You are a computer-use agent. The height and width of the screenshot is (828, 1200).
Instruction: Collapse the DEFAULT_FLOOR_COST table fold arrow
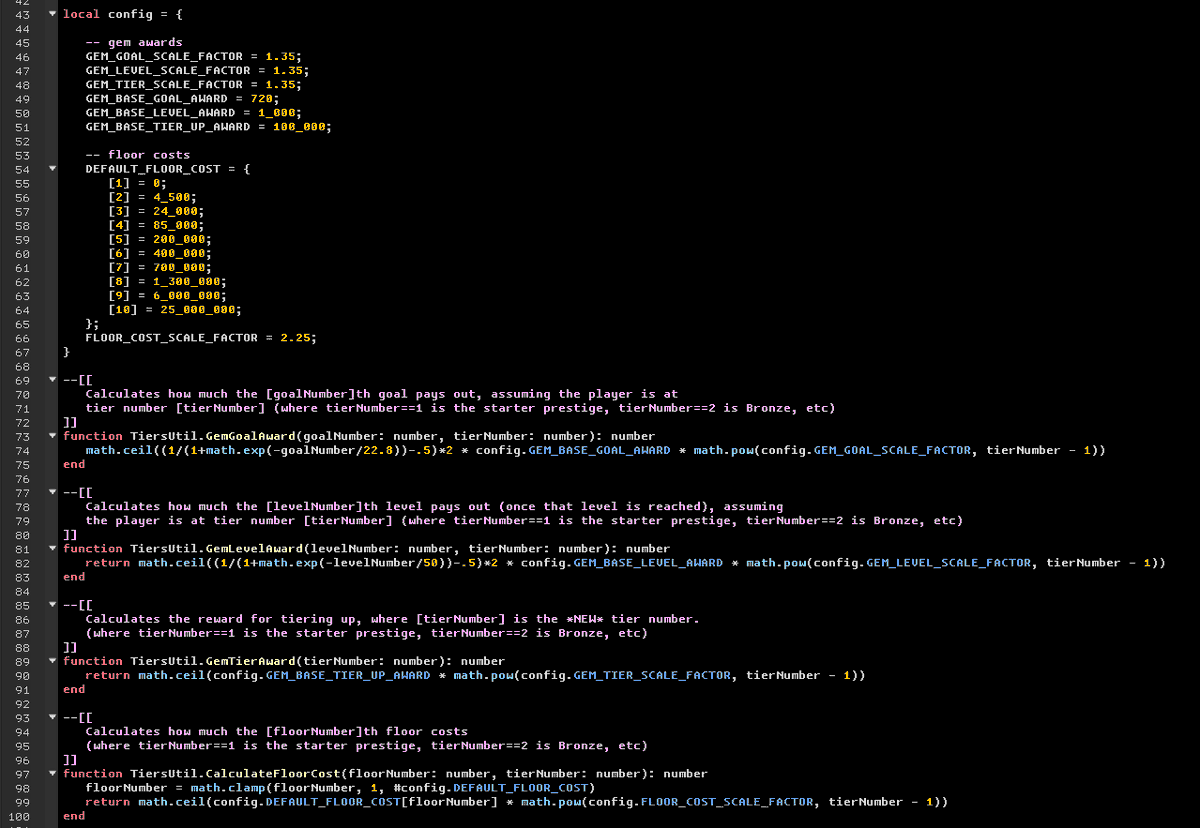[x=52, y=169]
